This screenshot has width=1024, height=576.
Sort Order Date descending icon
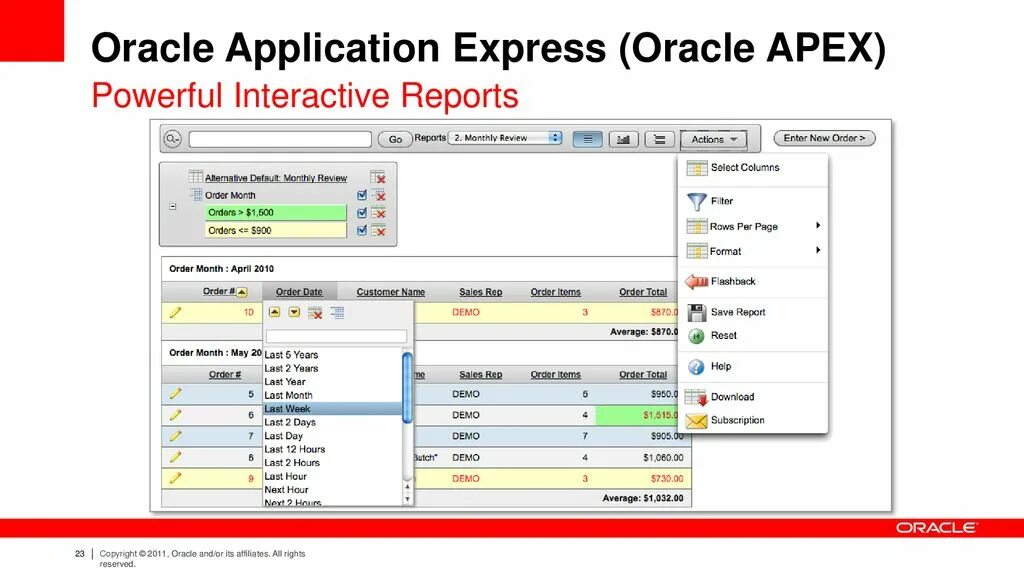pos(295,312)
